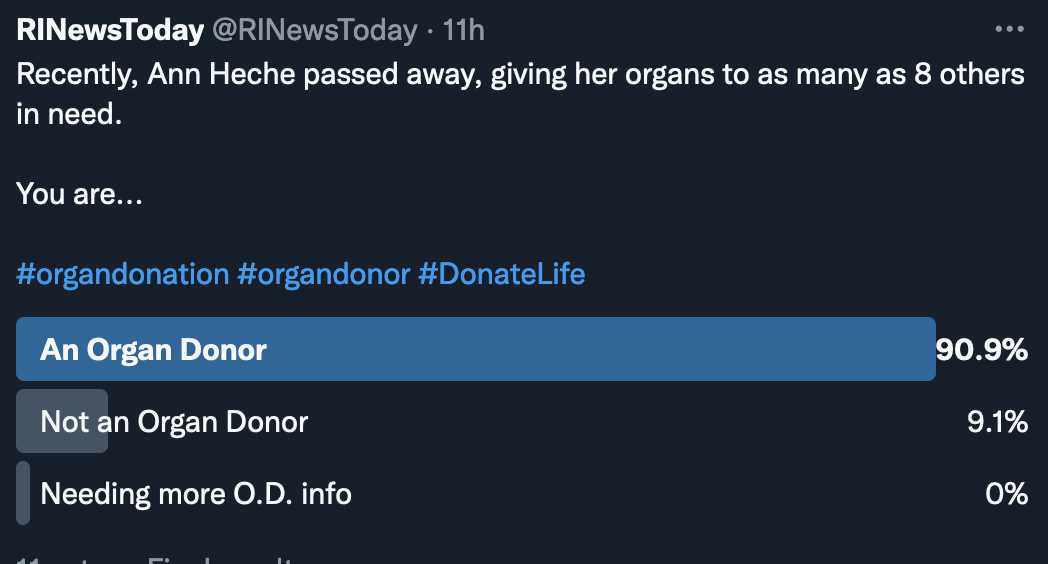Click the 90.9% poll percentage
Screen dimensions: 1048x564
pyautogui.click(x=982, y=350)
